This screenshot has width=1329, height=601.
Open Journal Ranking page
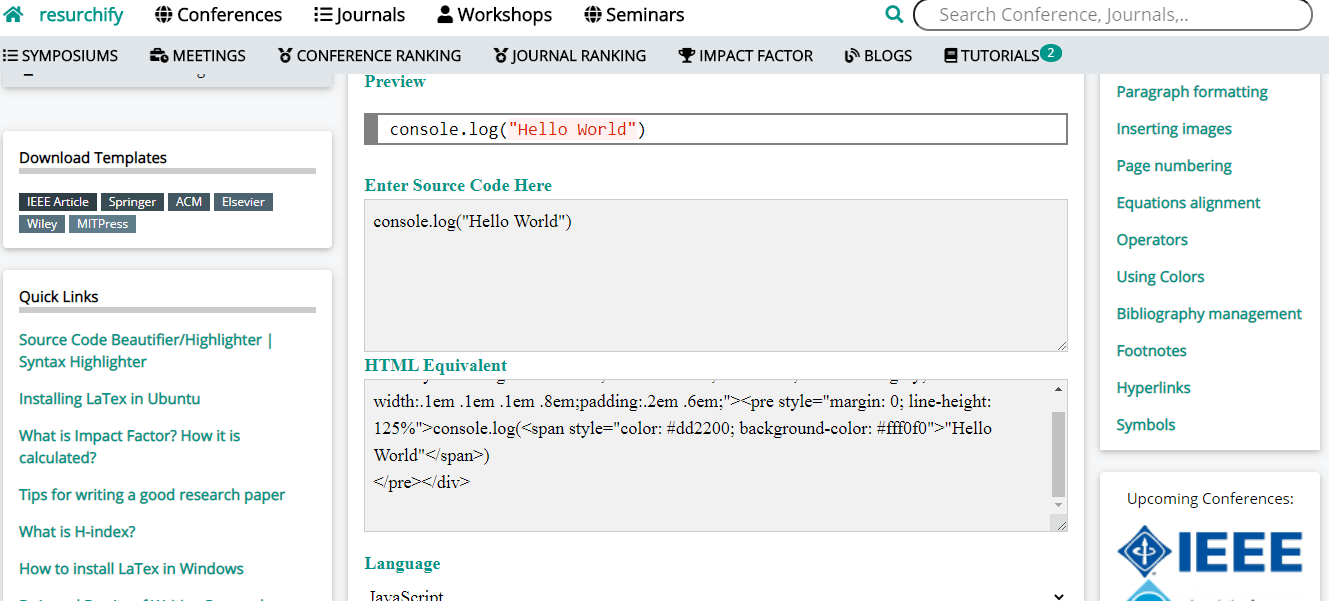pos(570,56)
